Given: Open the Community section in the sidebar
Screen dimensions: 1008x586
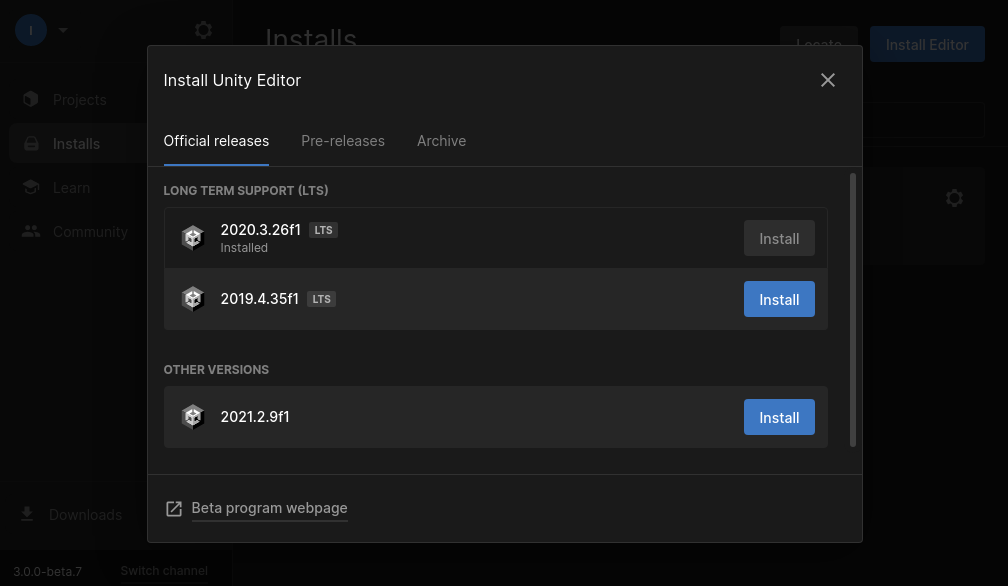Looking at the screenshot, I should (x=90, y=232).
